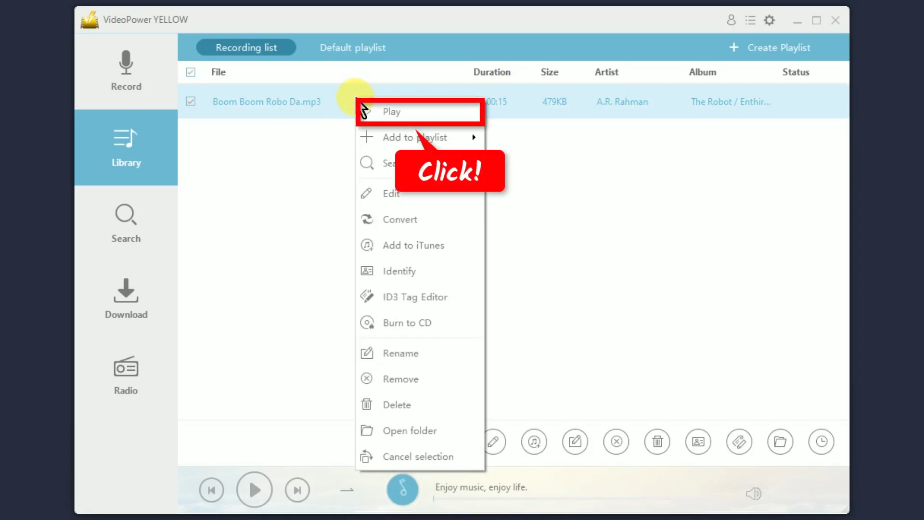Open the Search section in sidebar
924x520 pixels.
click(x=126, y=223)
